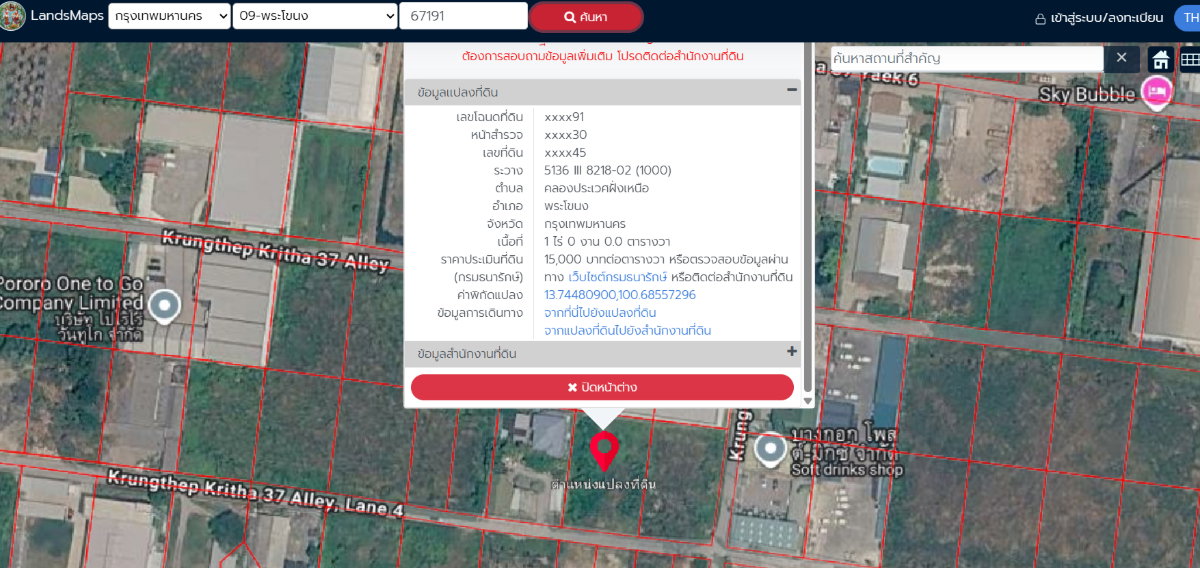Image resolution: width=1200 pixels, height=568 pixels.
Task: Click the map sheet value 5136 III 8218-02
Action: (608, 170)
